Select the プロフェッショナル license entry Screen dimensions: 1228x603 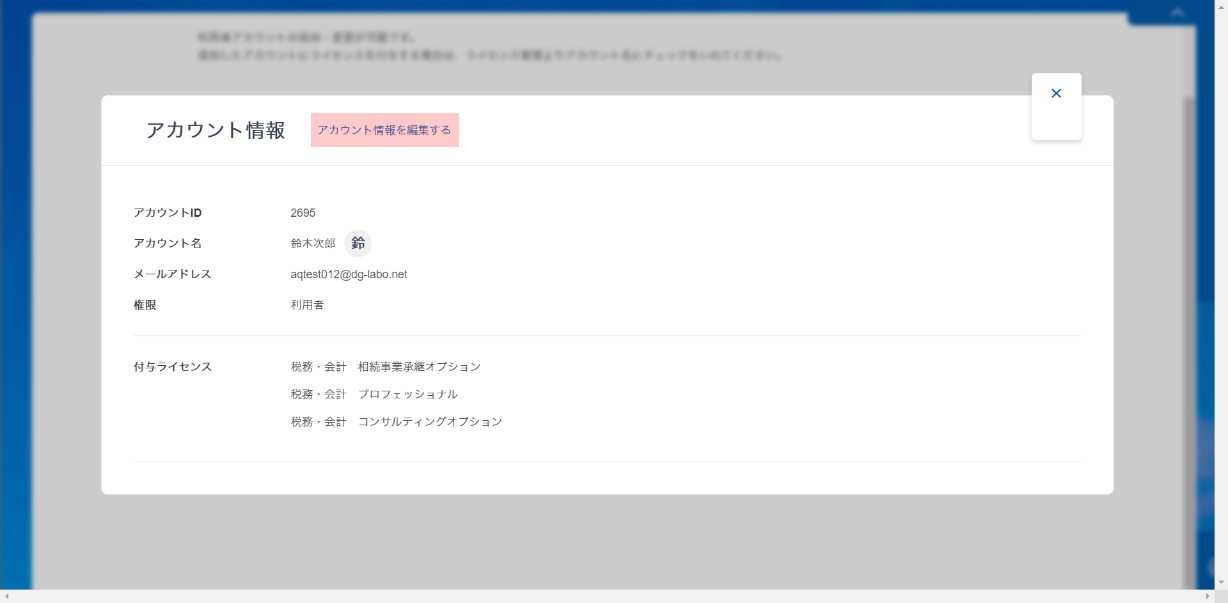tap(374, 394)
